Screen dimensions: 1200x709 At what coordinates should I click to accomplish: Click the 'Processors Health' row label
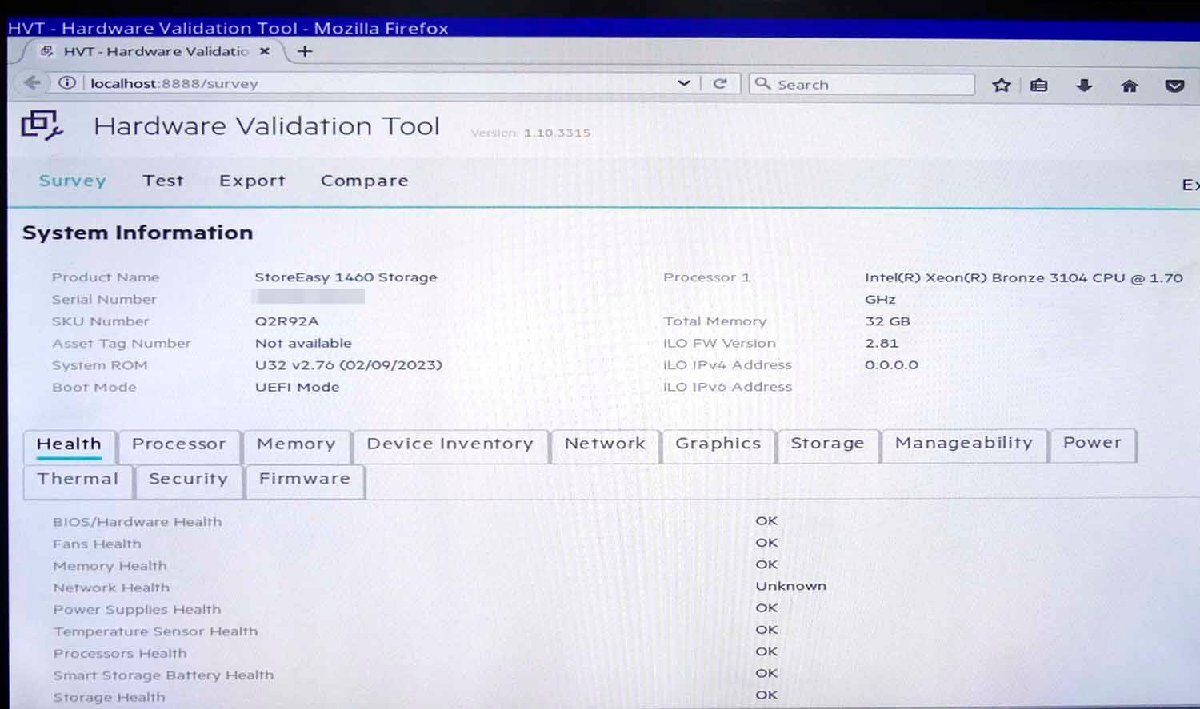120,654
